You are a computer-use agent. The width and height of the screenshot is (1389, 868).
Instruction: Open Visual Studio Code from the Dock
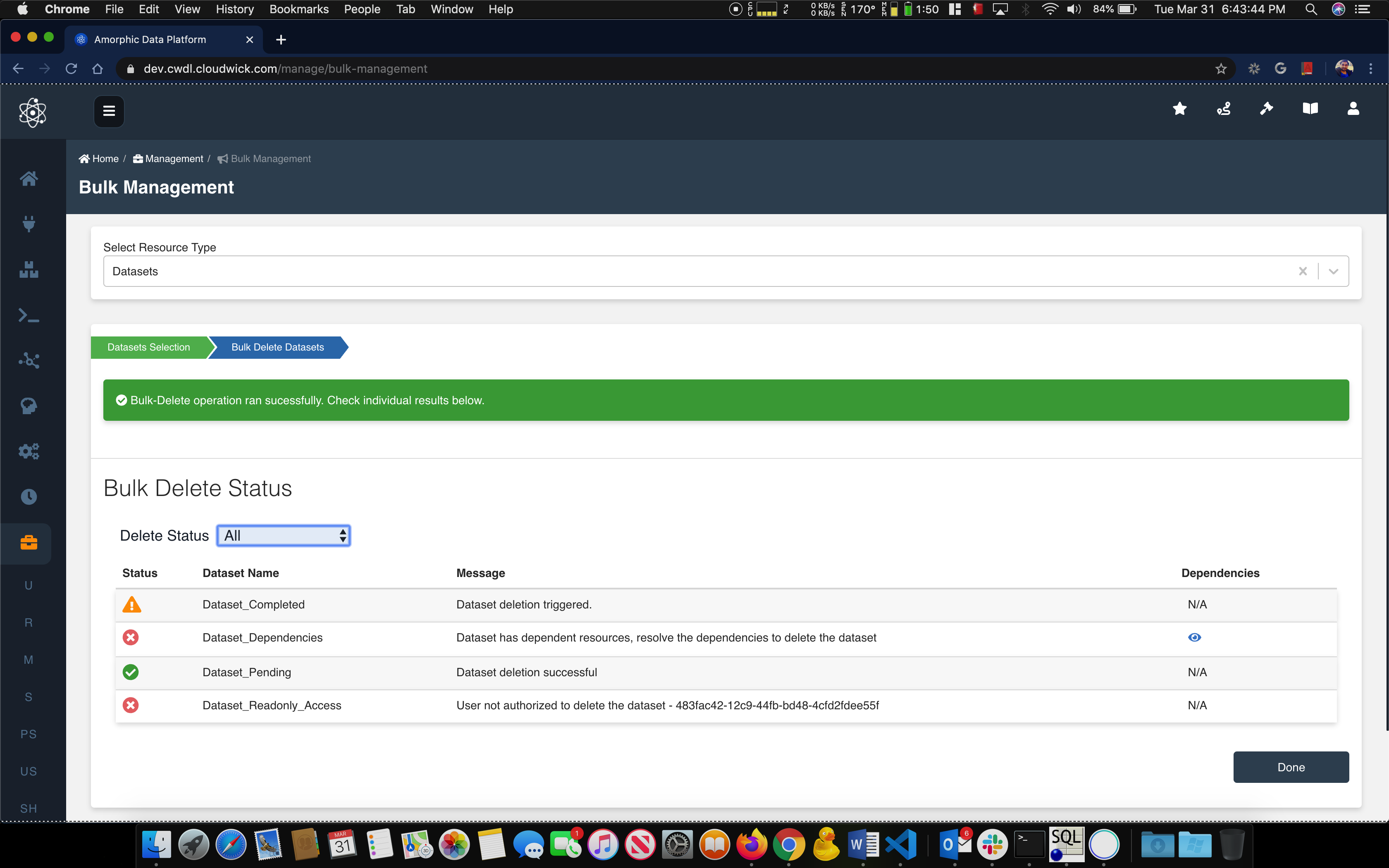[900, 844]
